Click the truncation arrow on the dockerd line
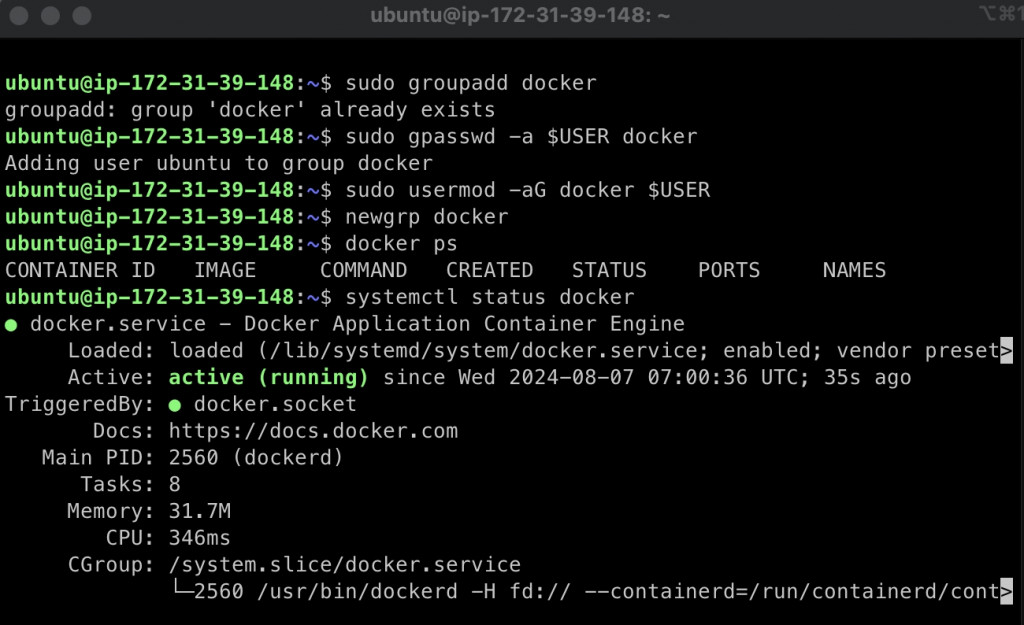 (x=1006, y=592)
